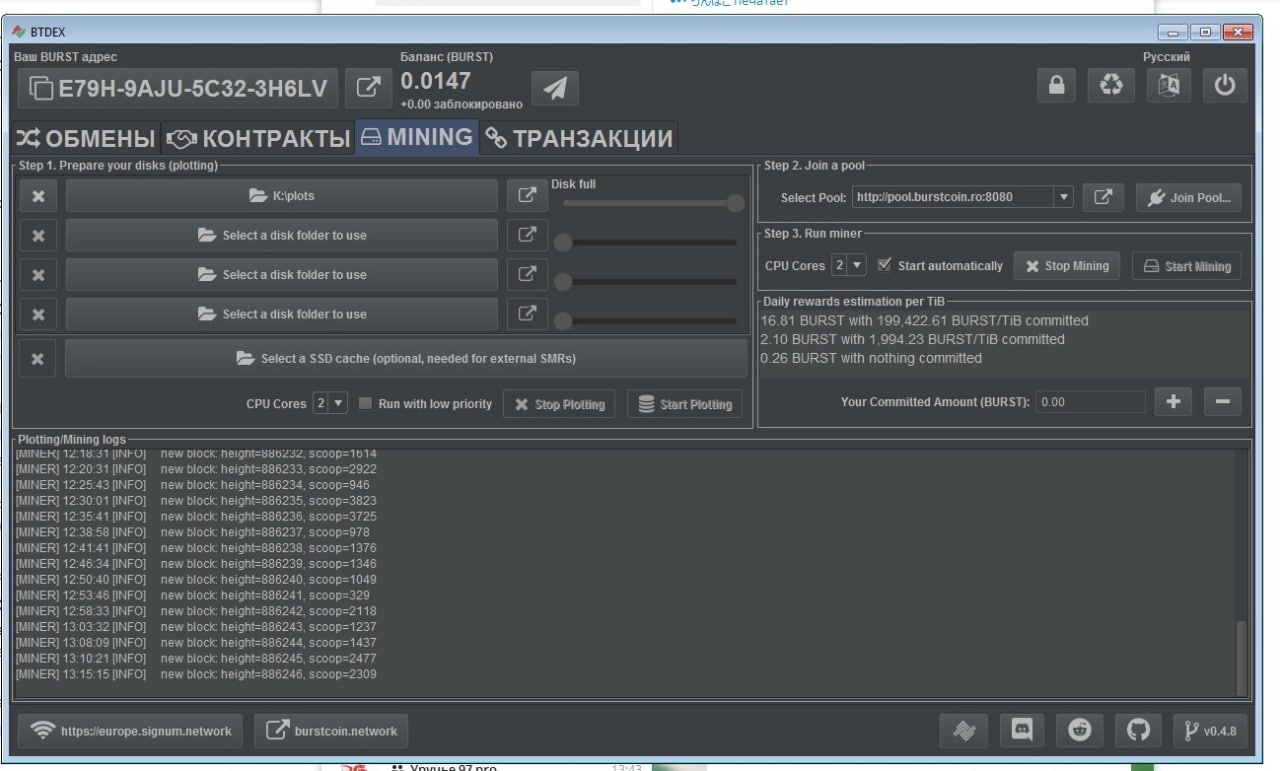Copy BURST address E79H-9AJU-5C32-3H6LV
This screenshot has width=1280, height=771.
177,88
